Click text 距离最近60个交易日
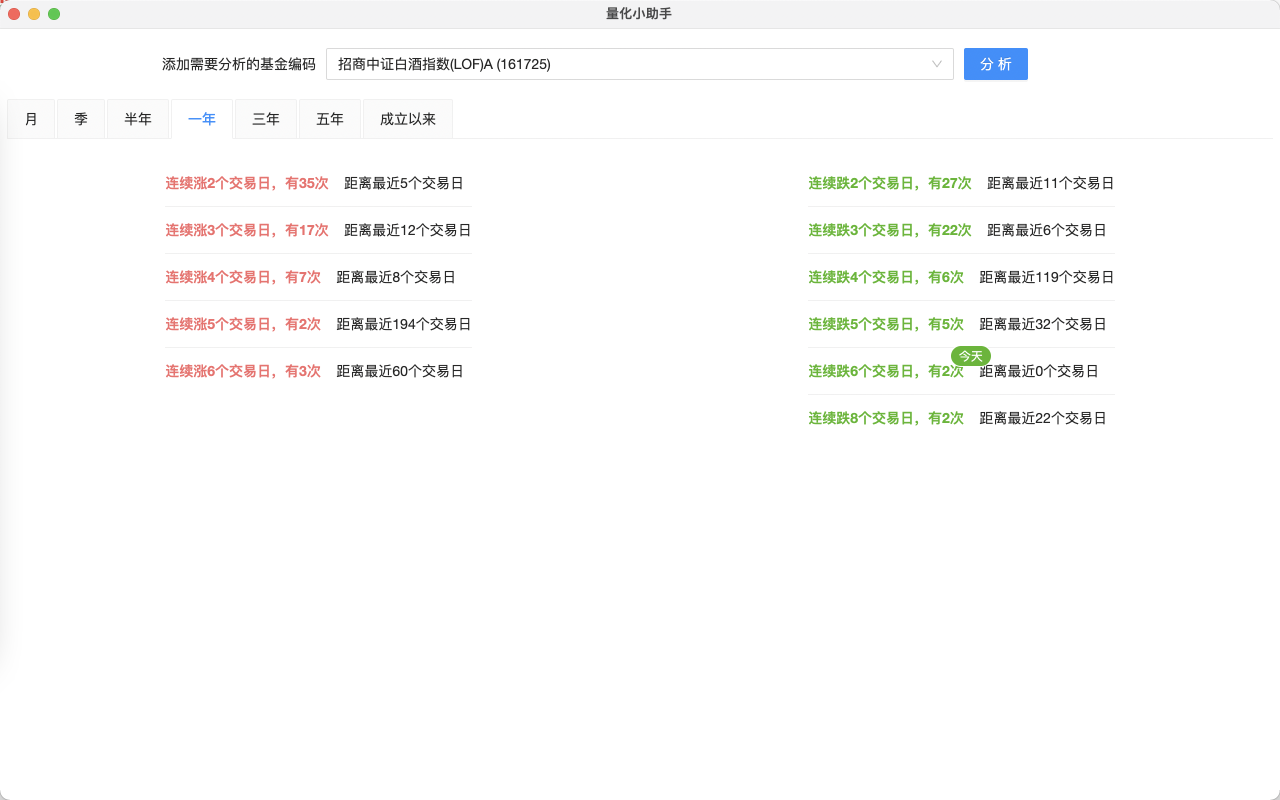This screenshot has width=1280, height=800. pyautogui.click(x=400, y=371)
